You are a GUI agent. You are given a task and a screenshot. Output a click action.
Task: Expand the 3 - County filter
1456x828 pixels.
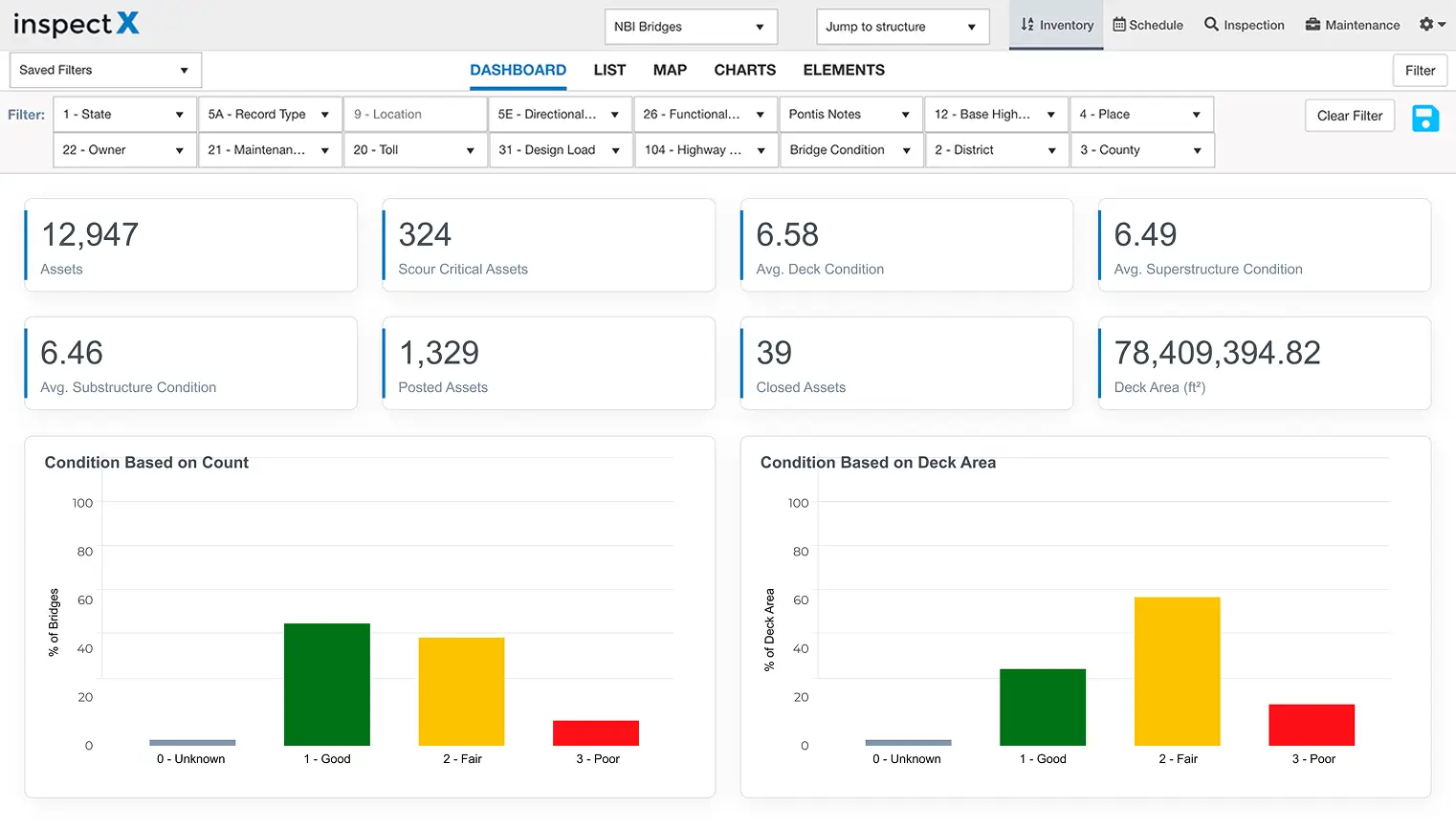pyautogui.click(x=1142, y=150)
